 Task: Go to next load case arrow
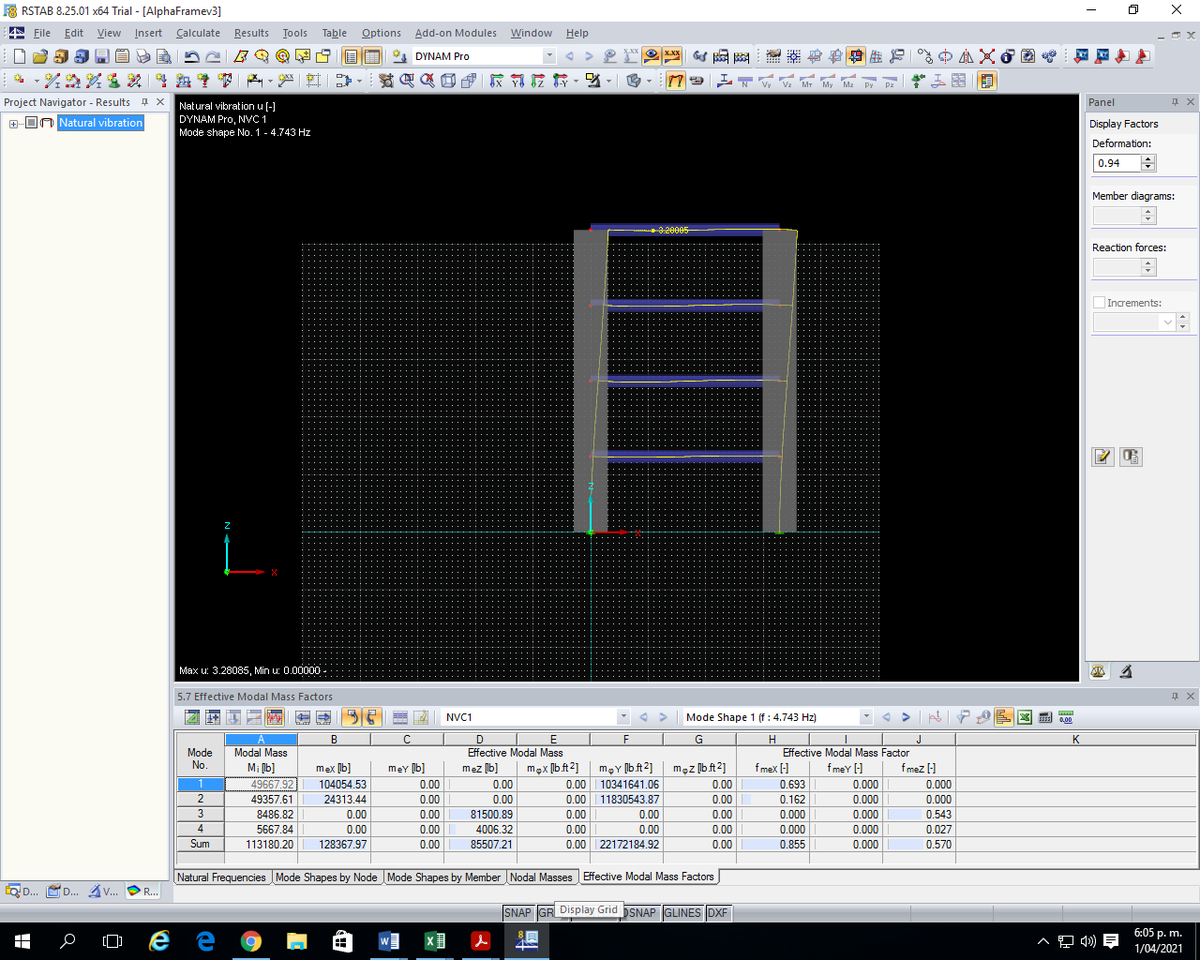click(x=589, y=56)
